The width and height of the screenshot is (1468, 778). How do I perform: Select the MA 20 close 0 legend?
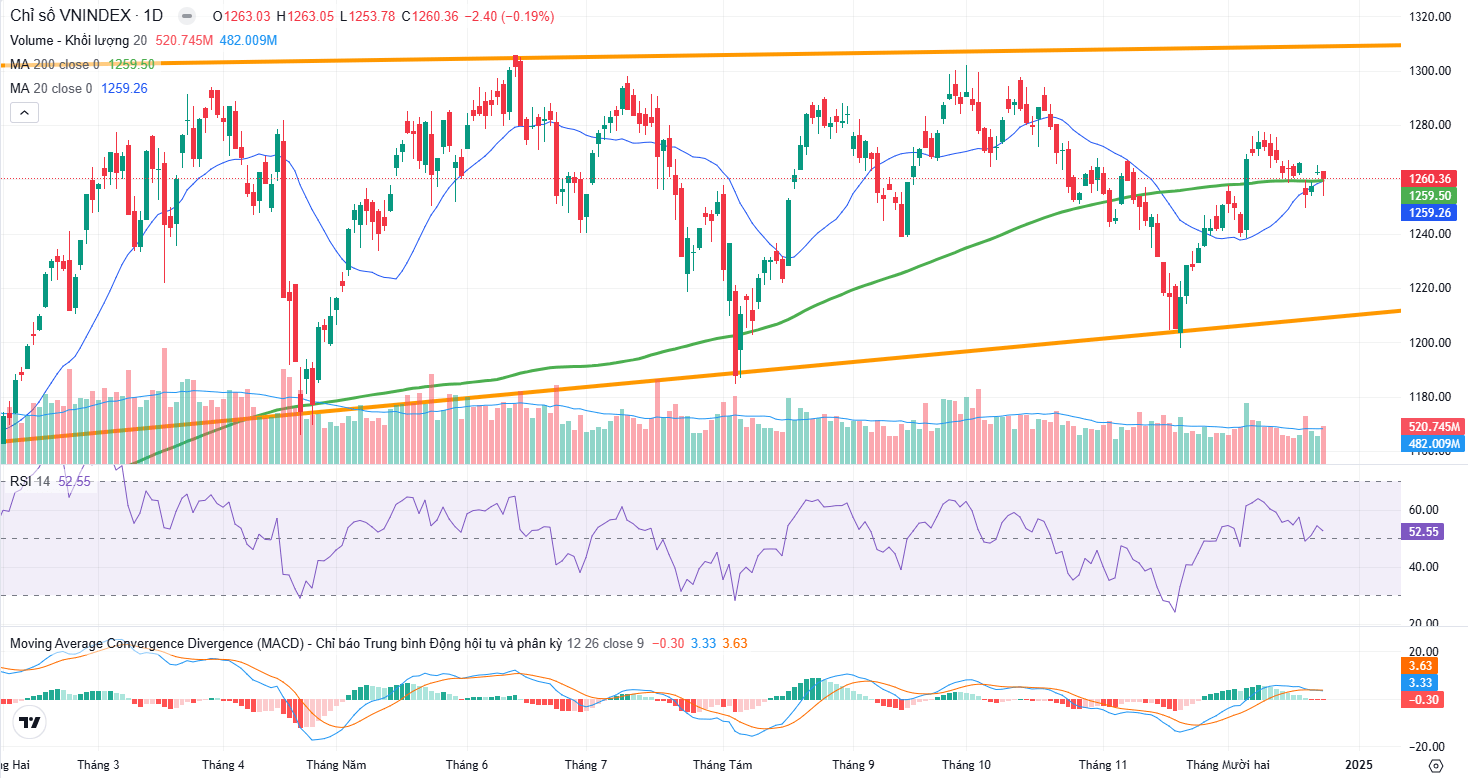(51, 88)
